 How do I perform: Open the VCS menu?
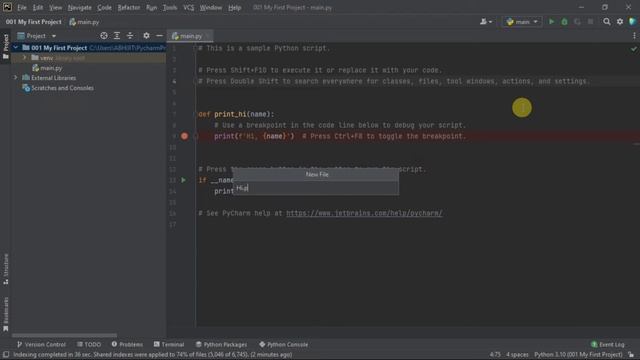tap(189, 7)
